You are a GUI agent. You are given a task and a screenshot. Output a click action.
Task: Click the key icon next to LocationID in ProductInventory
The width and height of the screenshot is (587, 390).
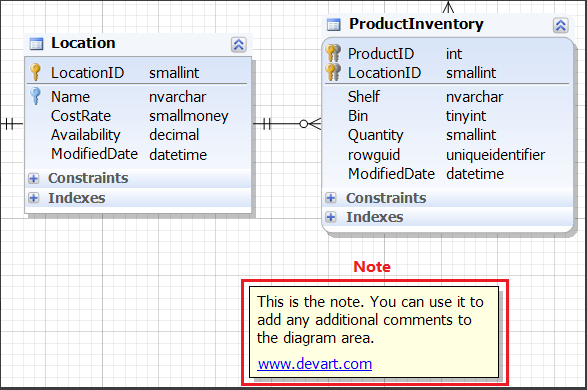[x=333, y=72]
